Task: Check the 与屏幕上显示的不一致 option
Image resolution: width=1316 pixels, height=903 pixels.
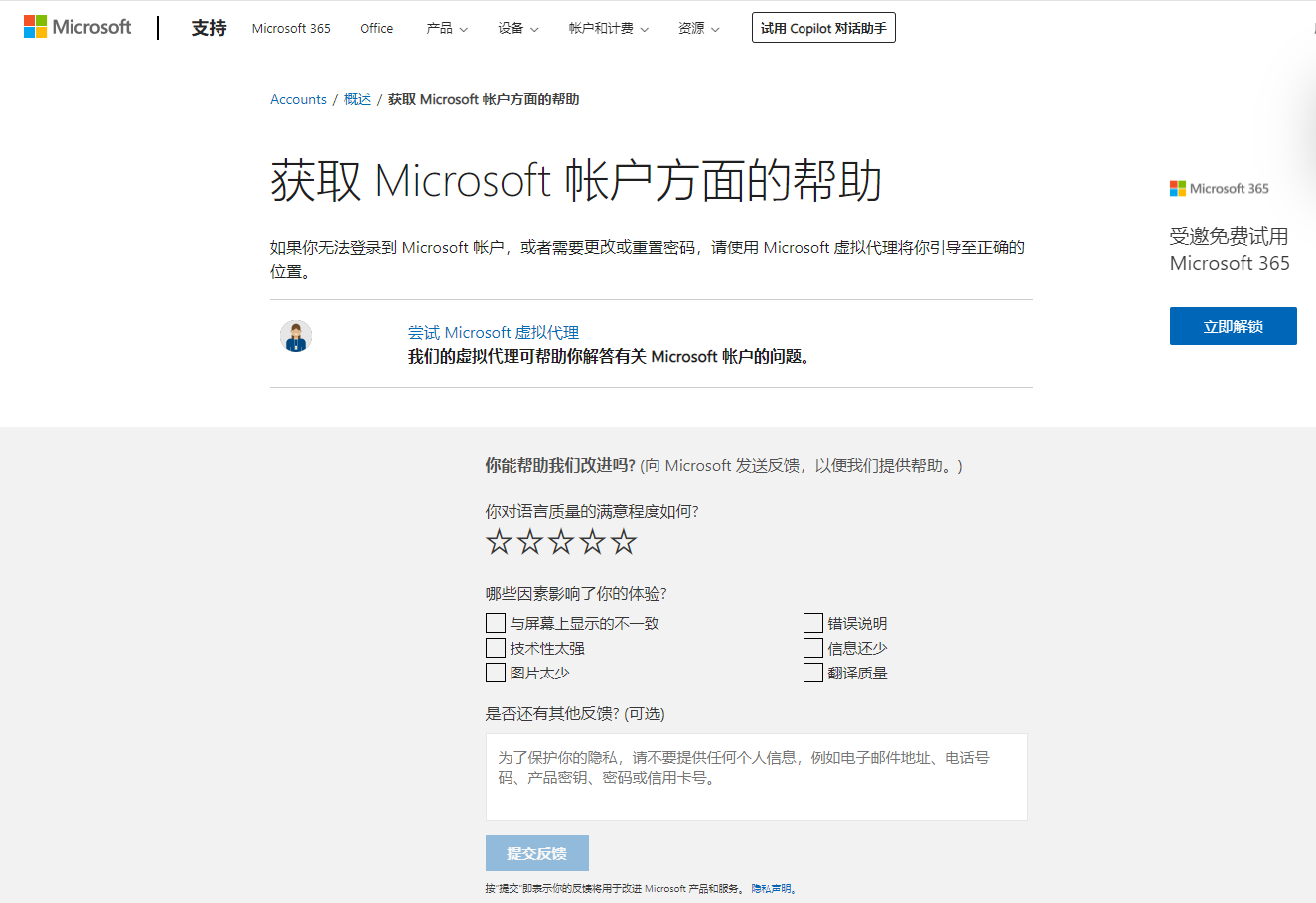Action: click(x=495, y=622)
